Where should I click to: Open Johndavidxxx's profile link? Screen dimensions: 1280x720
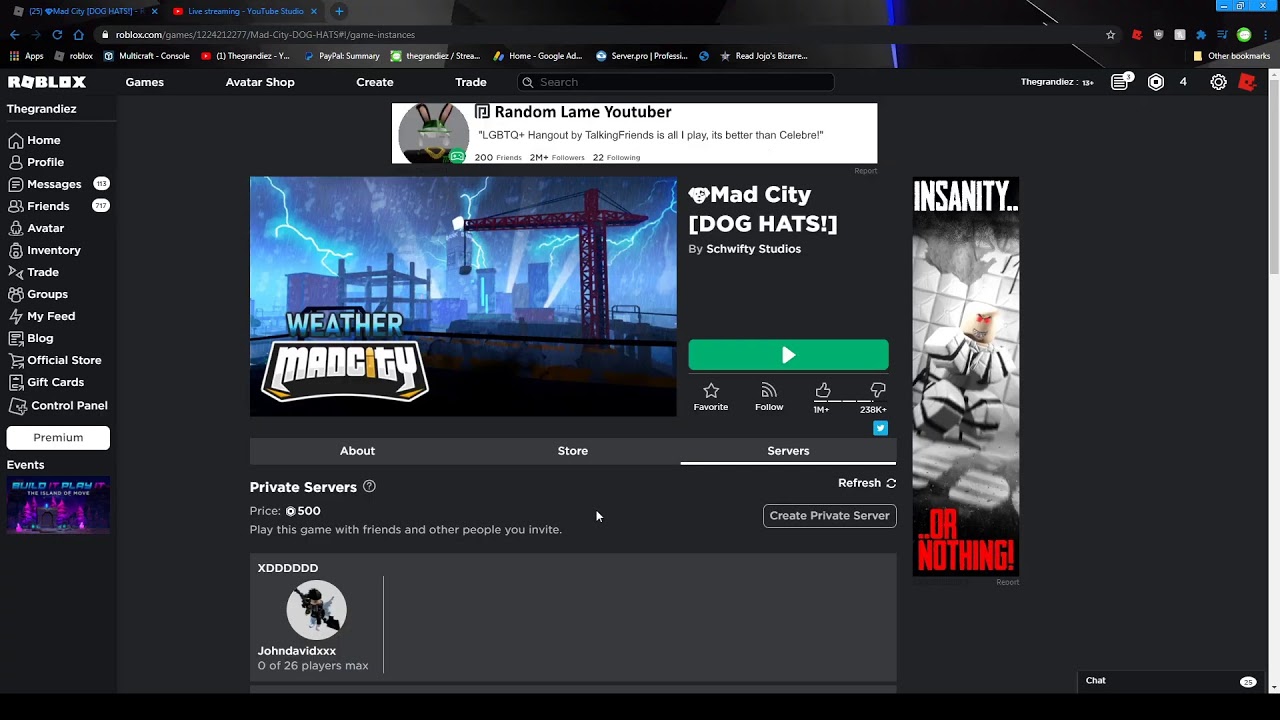tap(297, 651)
